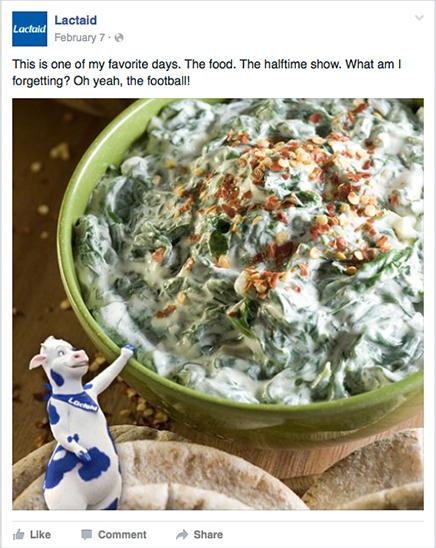Expand the post options chevron menu

pyautogui.click(x=419, y=18)
